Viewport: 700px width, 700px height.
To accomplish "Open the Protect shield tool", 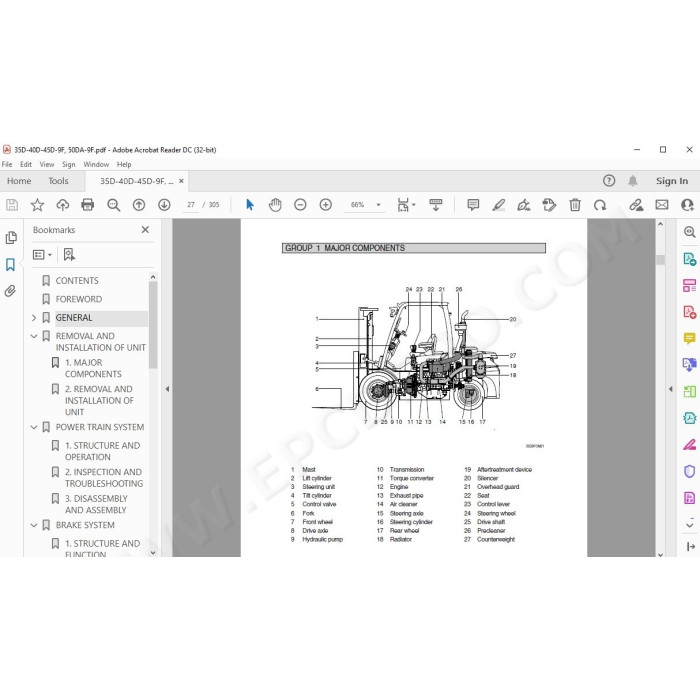I will coord(690,471).
